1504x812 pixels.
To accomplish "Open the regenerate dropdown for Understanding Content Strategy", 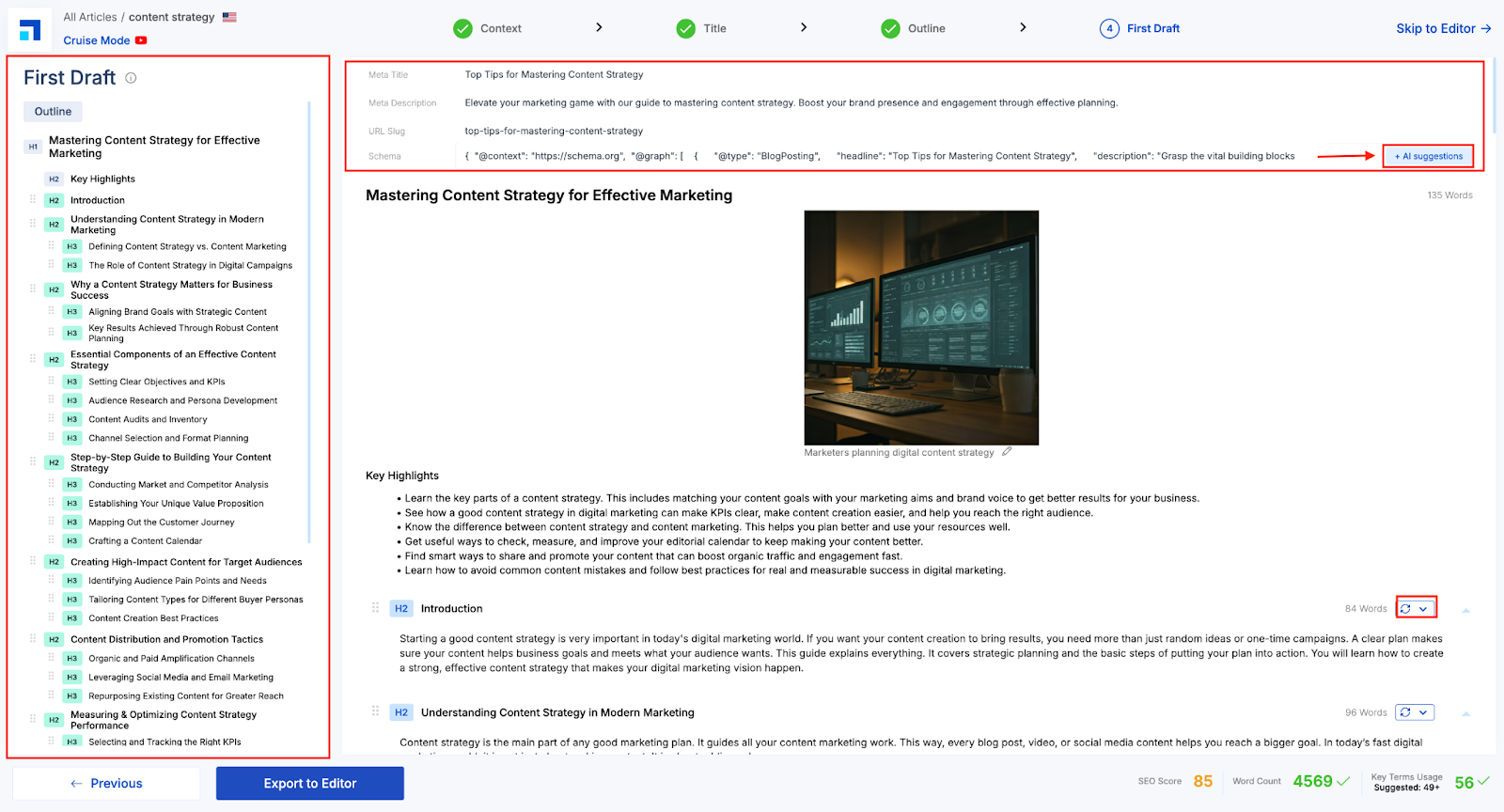I will tap(1423, 712).
